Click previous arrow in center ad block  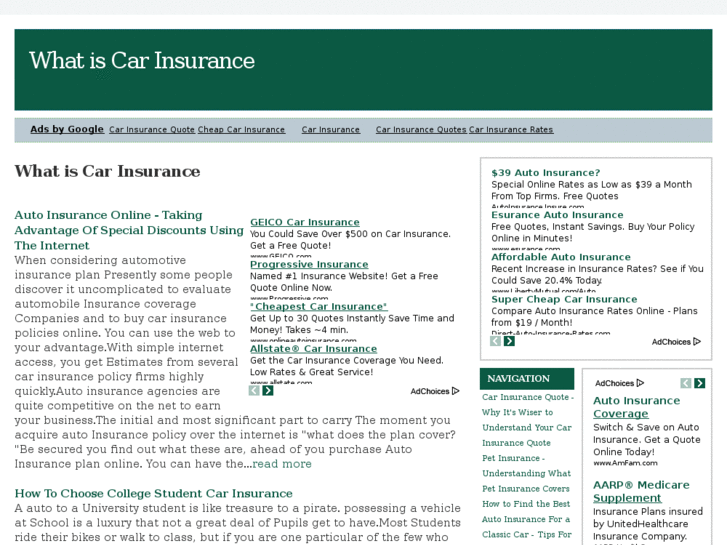point(254,391)
